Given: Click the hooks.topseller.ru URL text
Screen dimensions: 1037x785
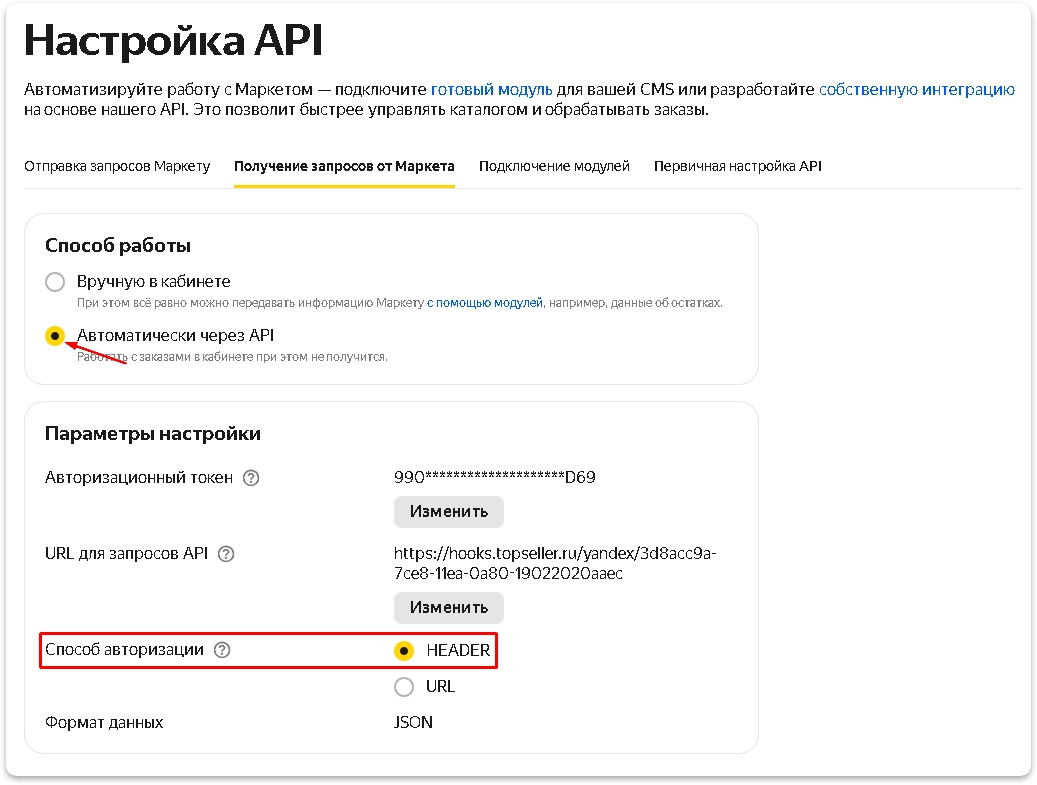Looking at the screenshot, I should (x=555, y=563).
